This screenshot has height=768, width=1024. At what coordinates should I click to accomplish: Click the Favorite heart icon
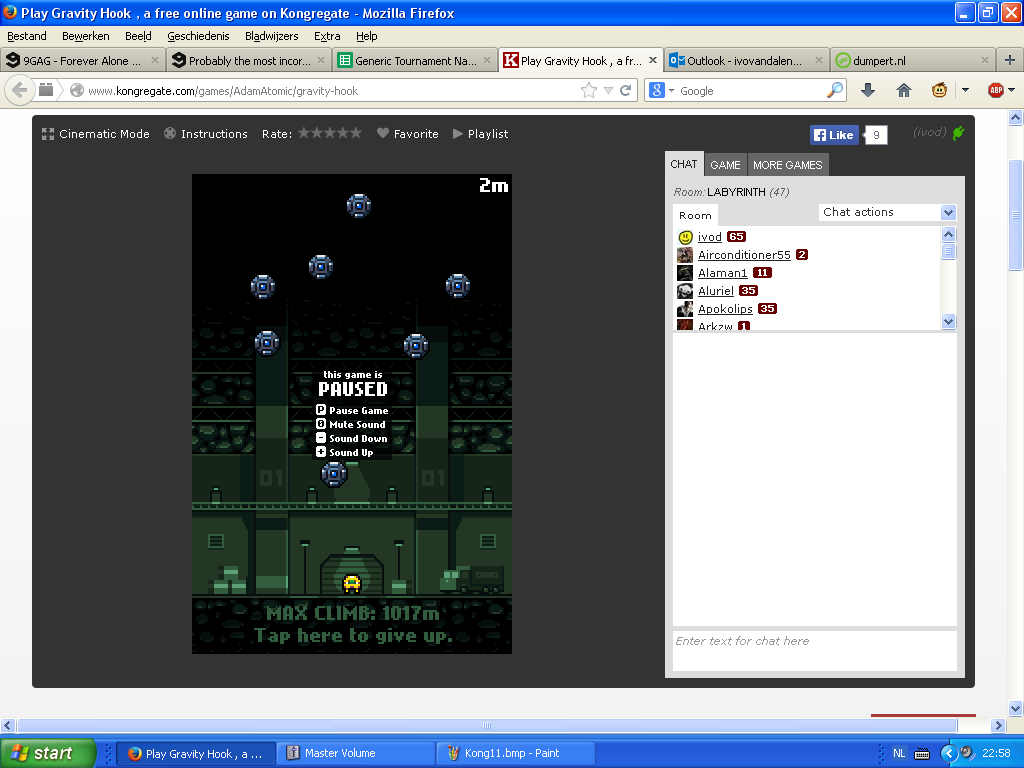tap(383, 133)
